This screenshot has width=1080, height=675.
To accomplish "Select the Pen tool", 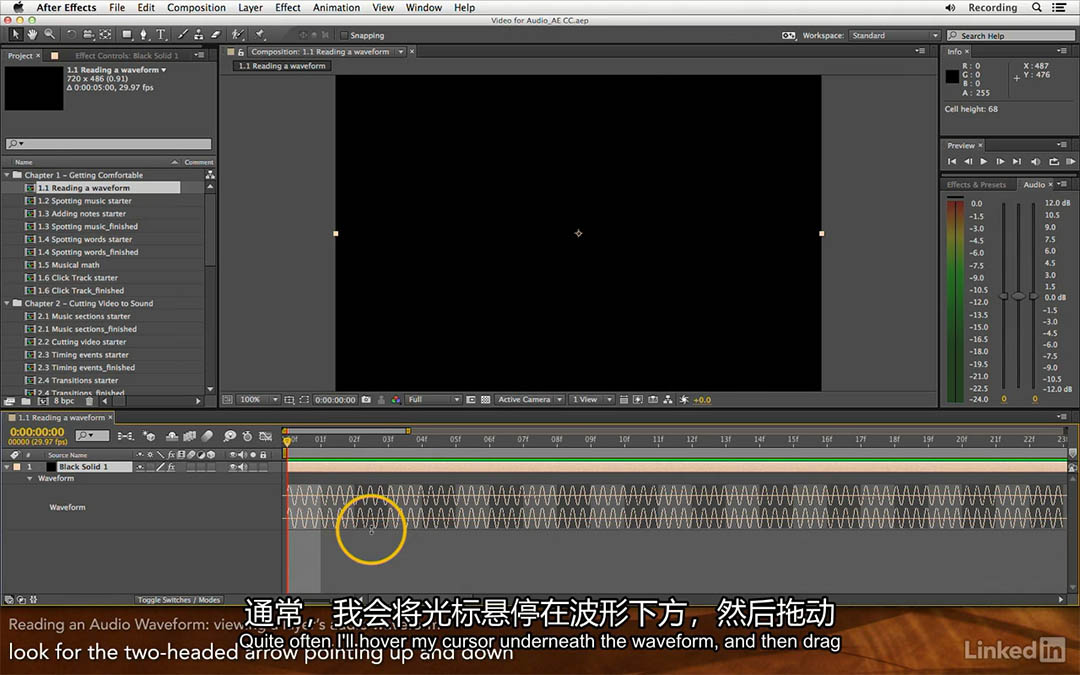I will (143, 34).
